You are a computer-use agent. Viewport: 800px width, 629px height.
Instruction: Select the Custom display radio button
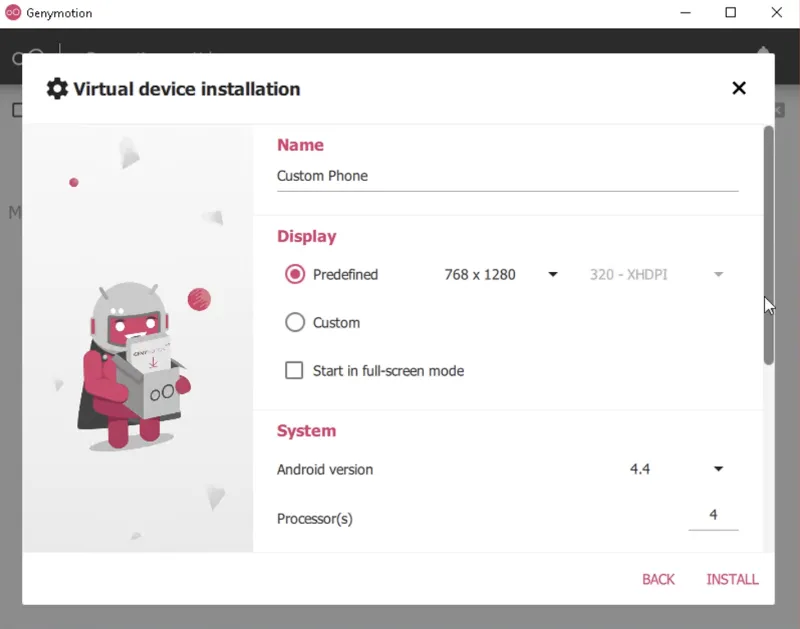click(295, 322)
